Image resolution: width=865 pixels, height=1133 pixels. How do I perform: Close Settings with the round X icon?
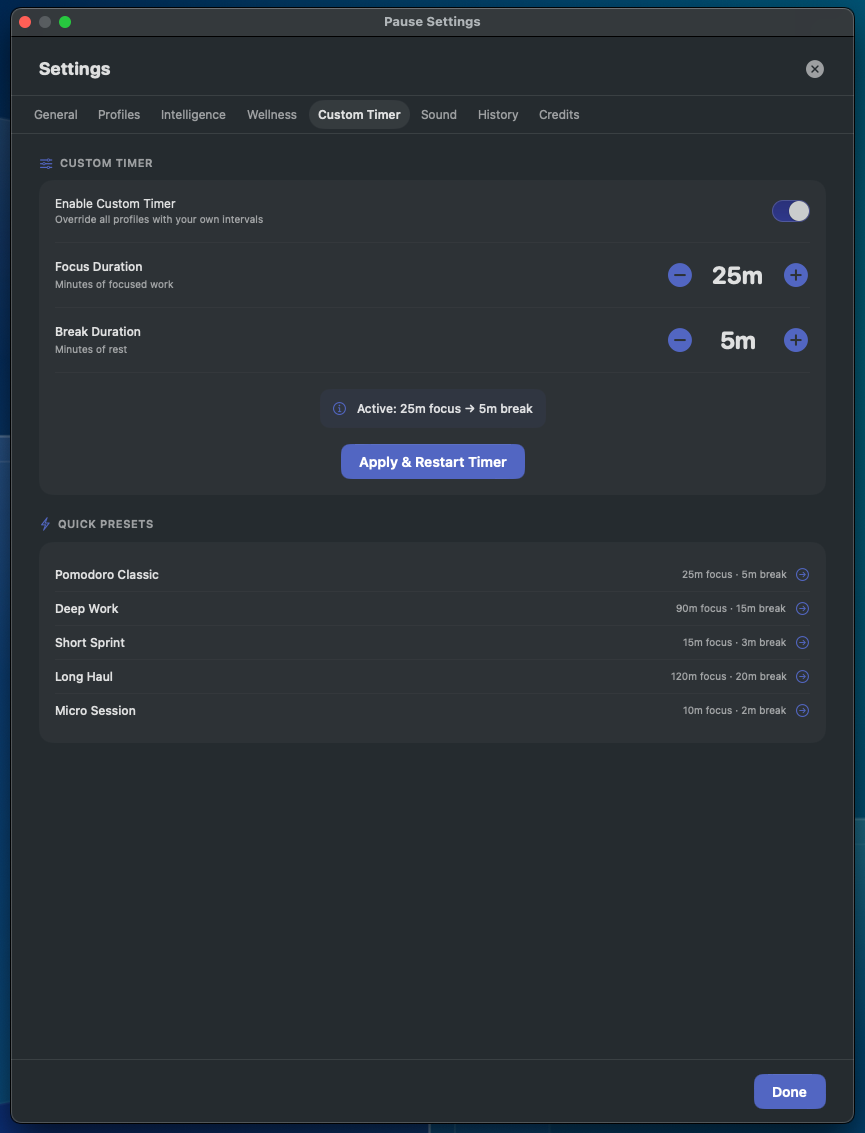(814, 69)
